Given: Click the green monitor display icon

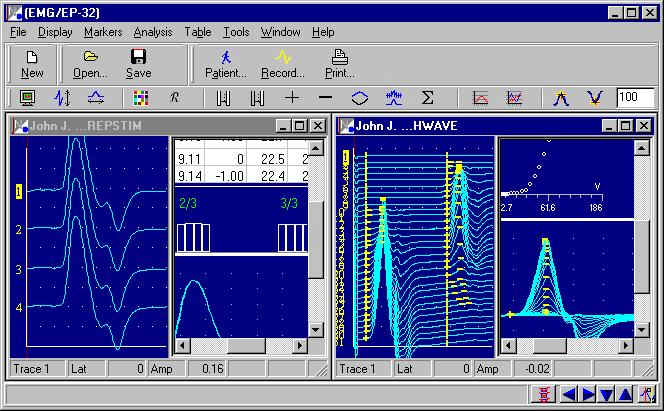Looking at the screenshot, I should [28, 98].
